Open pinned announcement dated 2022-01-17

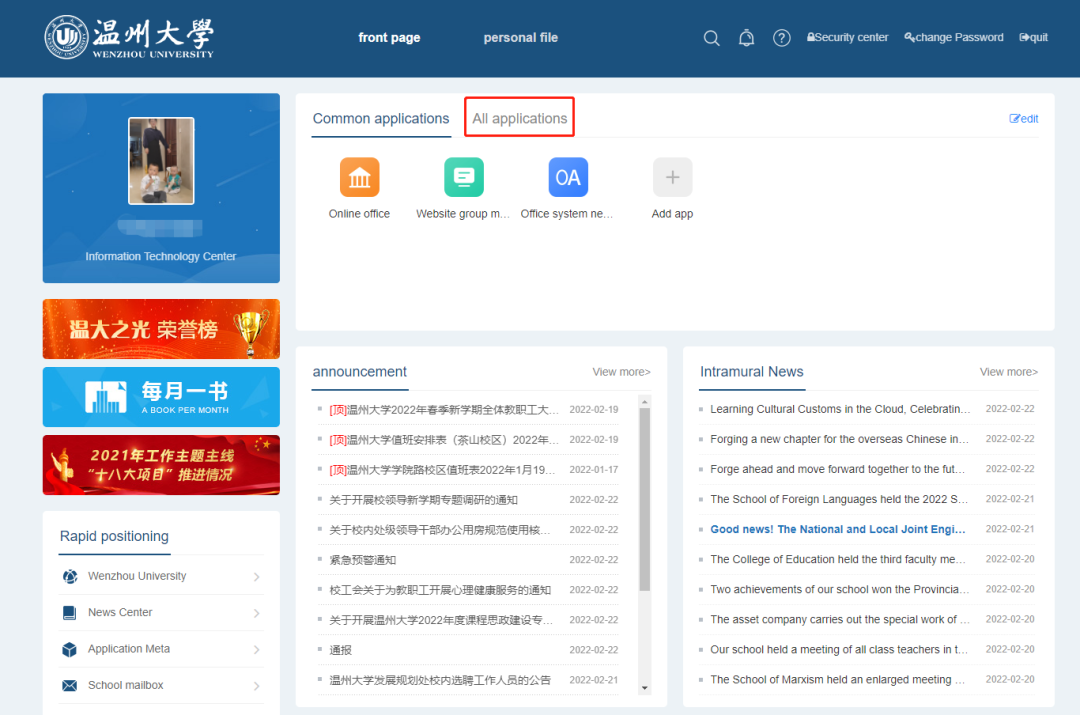[442, 470]
